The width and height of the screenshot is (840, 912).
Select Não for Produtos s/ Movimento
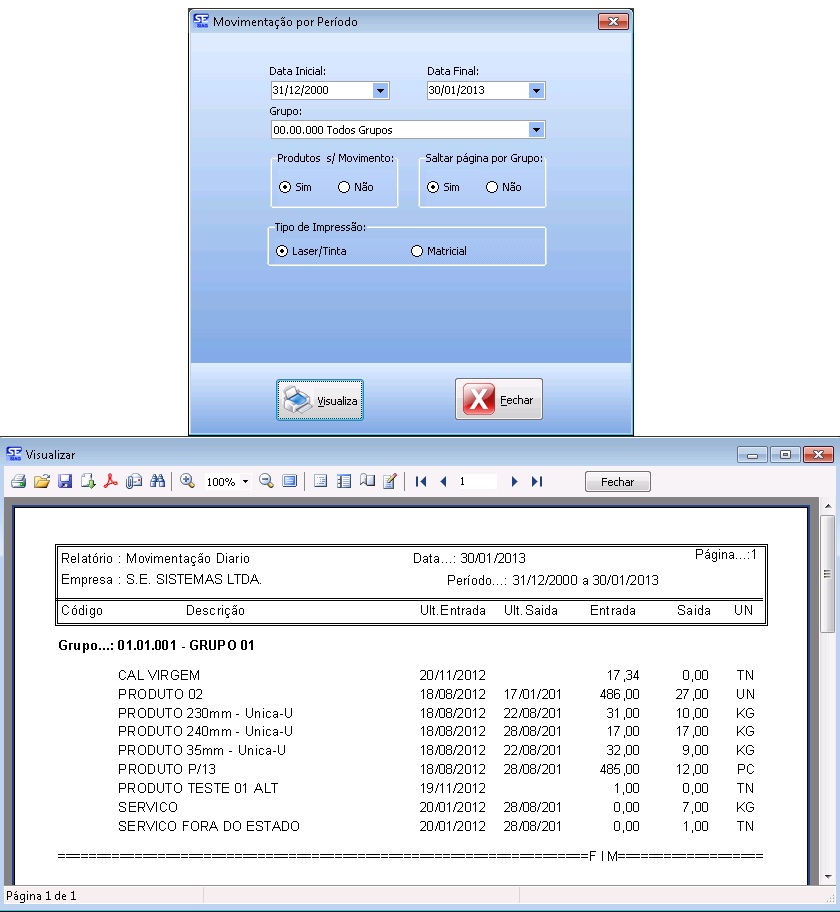click(x=344, y=187)
